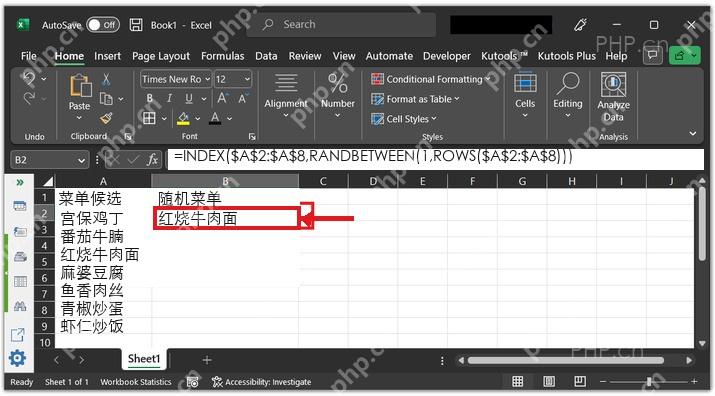Toggle Bold formatting
The image size is (715, 396).
150,99
